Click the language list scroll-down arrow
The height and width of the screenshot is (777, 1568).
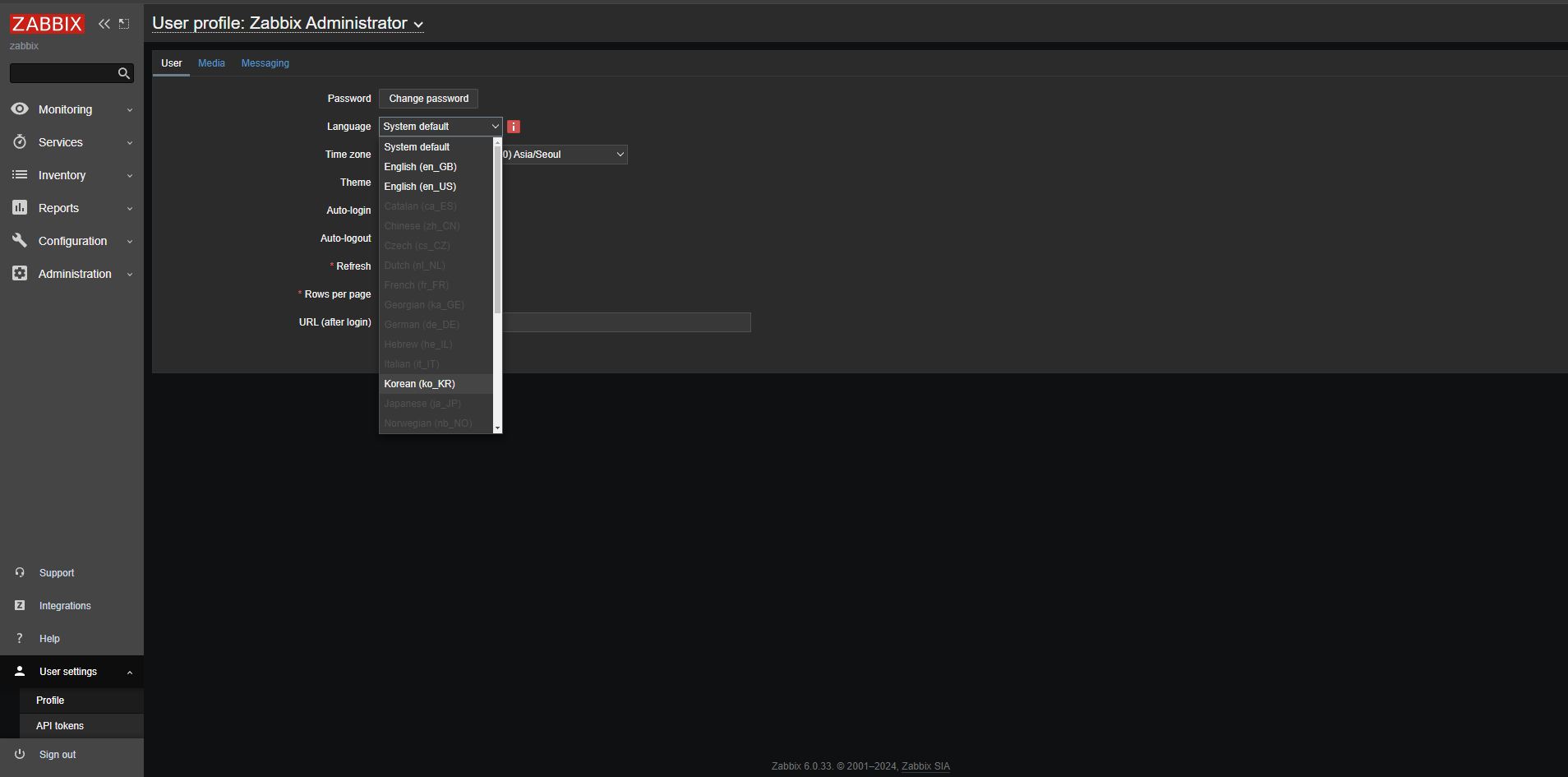497,428
